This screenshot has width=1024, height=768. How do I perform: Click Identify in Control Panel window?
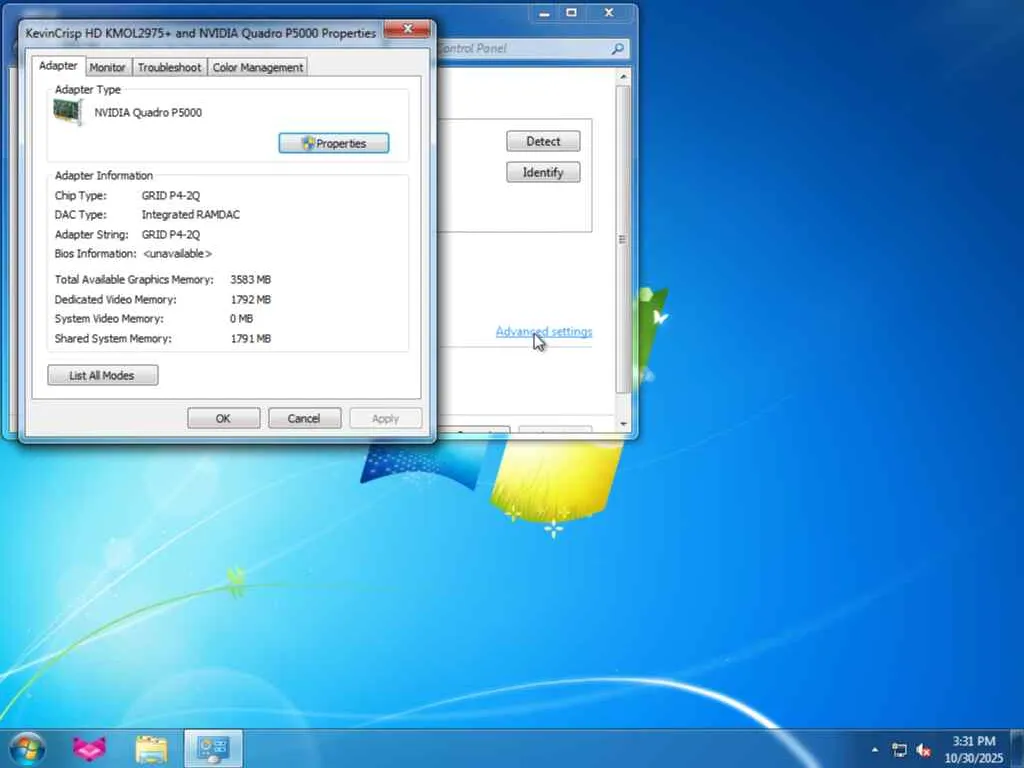click(x=543, y=172)
